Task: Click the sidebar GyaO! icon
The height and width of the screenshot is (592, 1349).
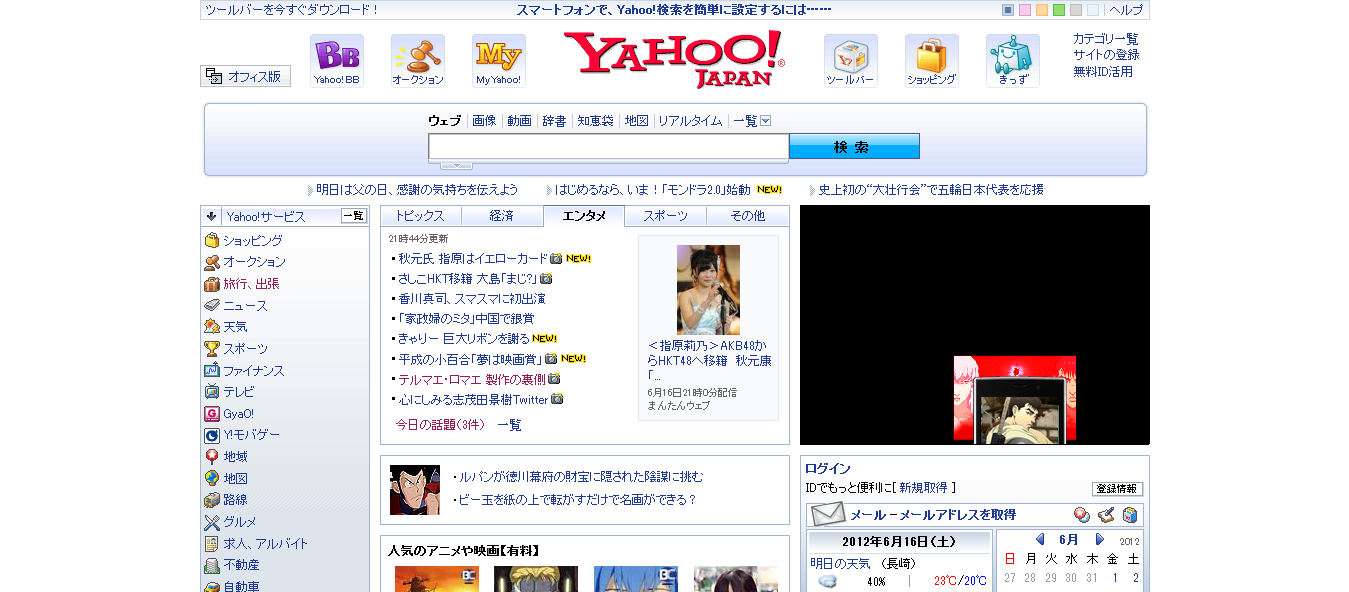Action: point(212,413)
